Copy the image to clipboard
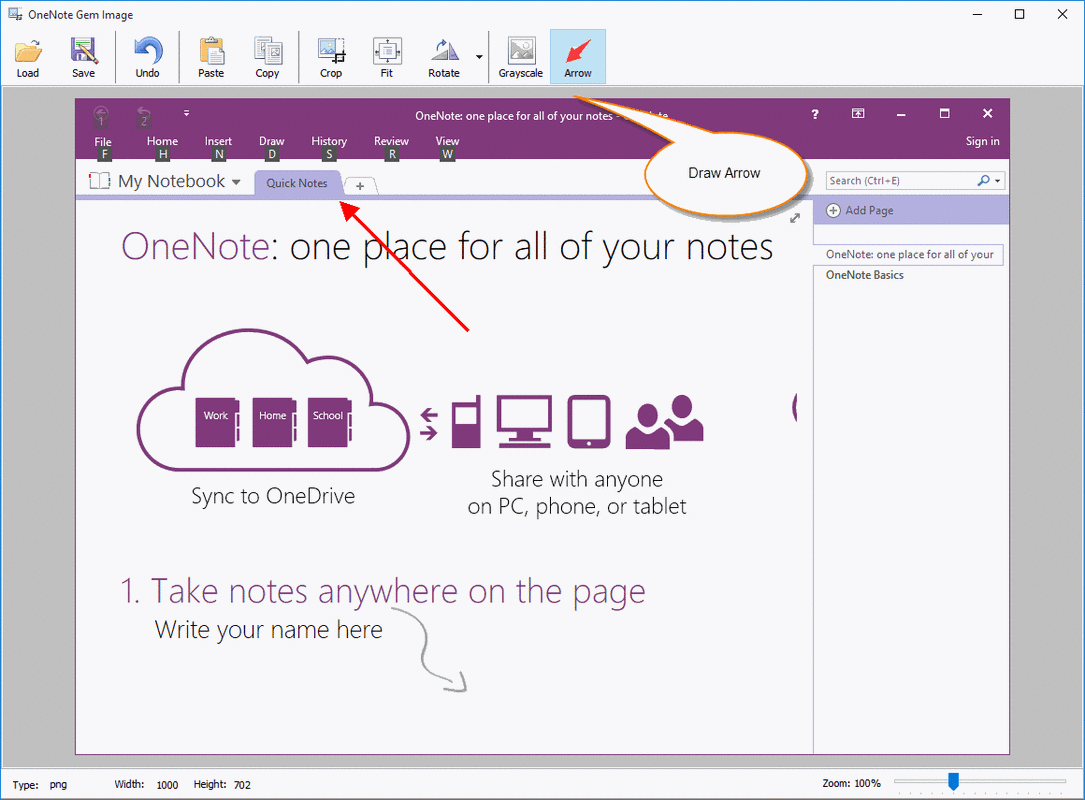This screenshot has height=800, width=1085. pos(267,56)
